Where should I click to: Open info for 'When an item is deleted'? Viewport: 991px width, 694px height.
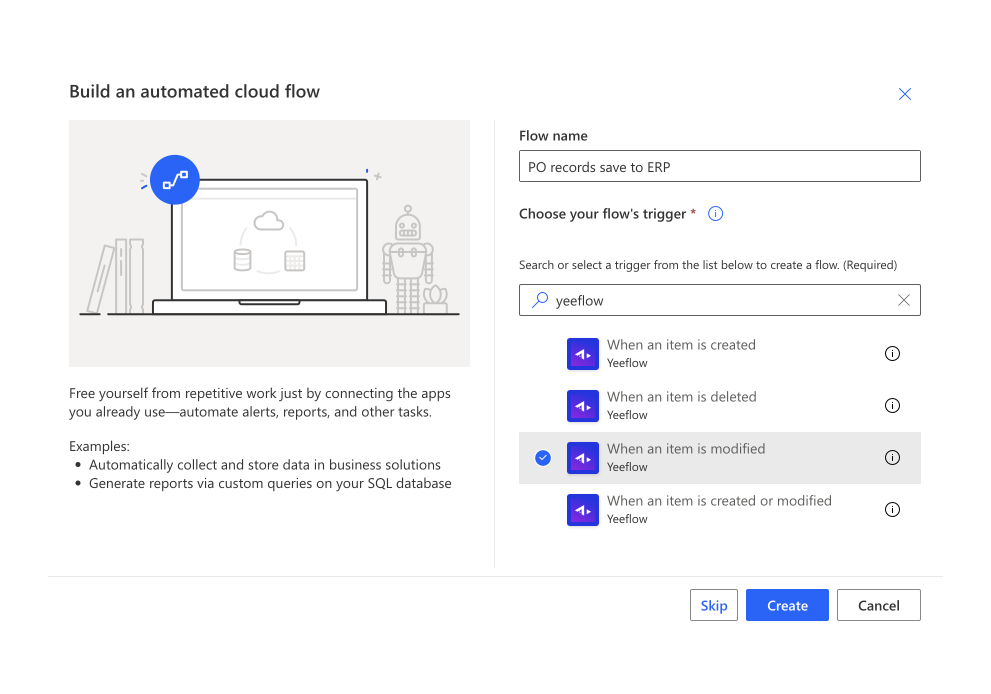click(892, 406)
